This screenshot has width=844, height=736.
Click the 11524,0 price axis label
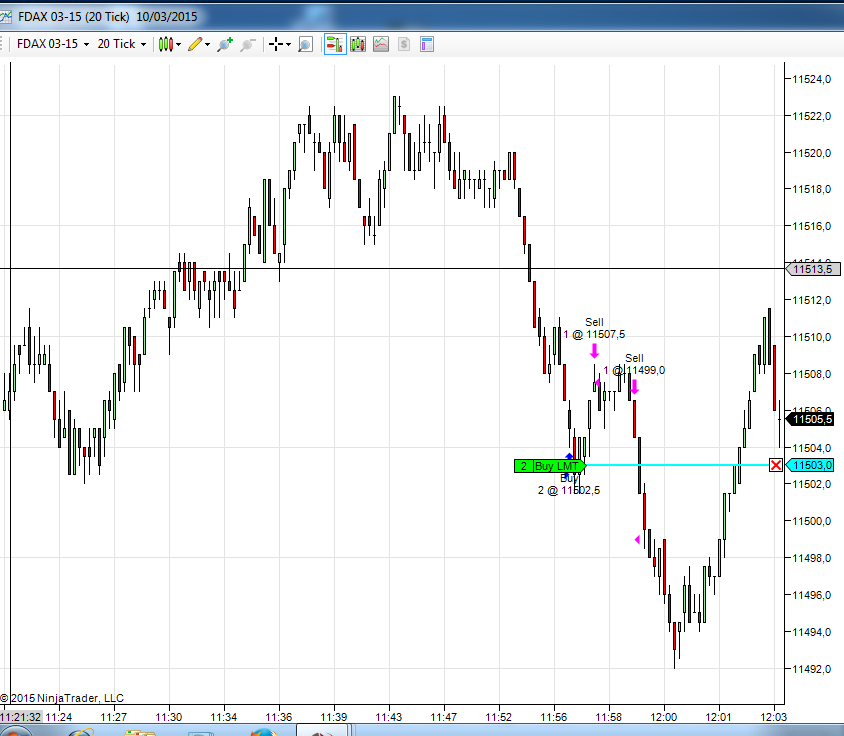click(812, 79)
